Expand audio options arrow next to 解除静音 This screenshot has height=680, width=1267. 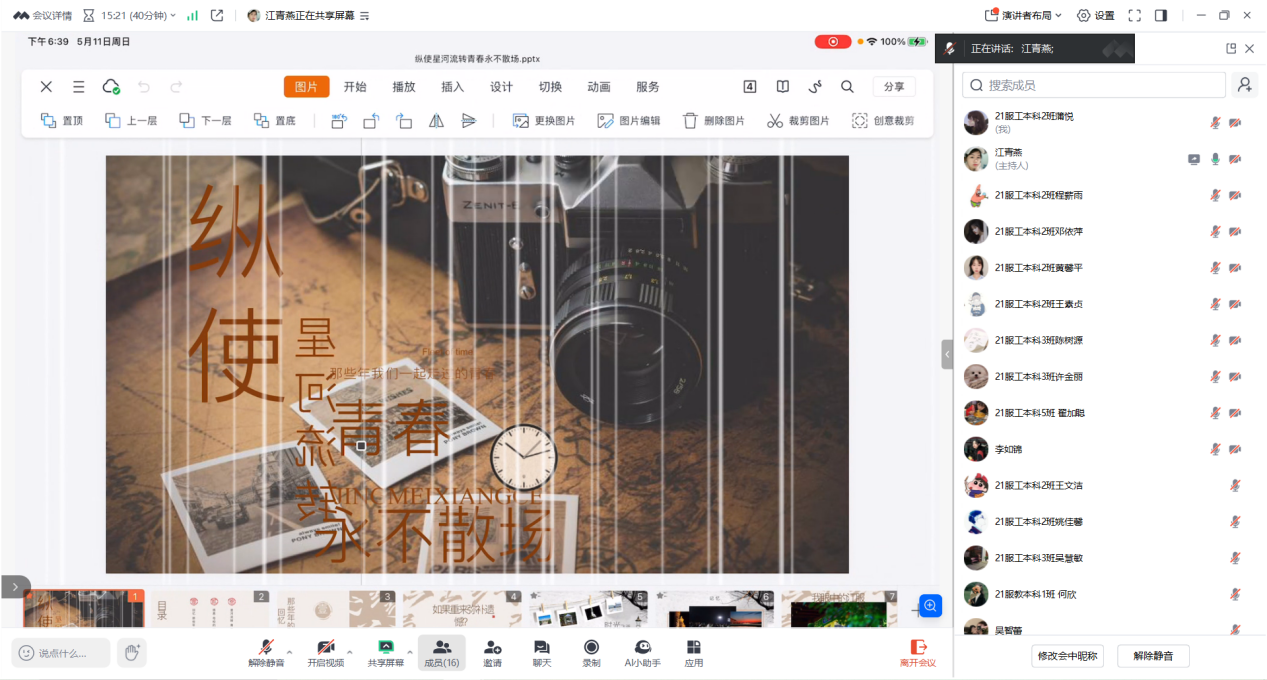tap(291, 652)
